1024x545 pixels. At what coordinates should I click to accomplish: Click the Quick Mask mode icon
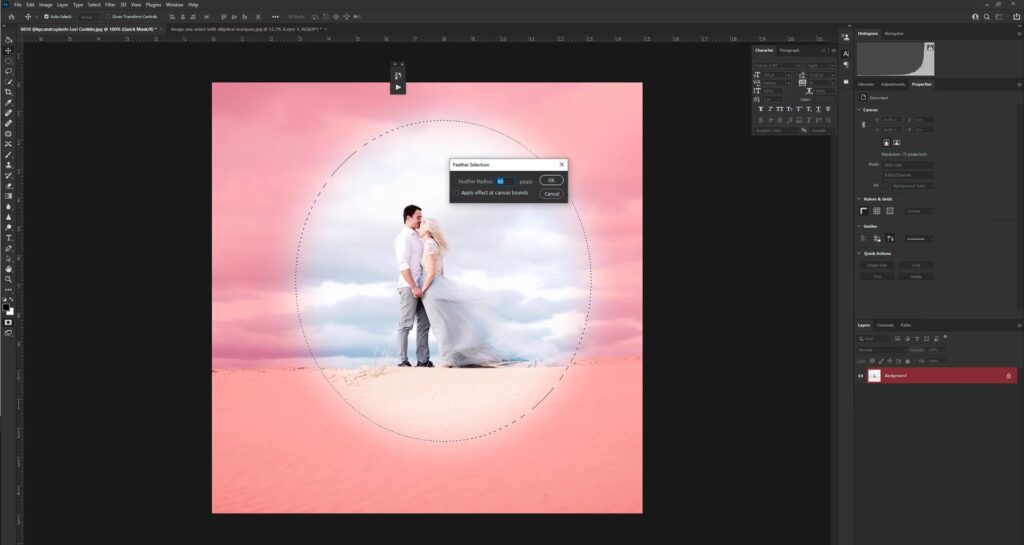[x=9, y=322]
